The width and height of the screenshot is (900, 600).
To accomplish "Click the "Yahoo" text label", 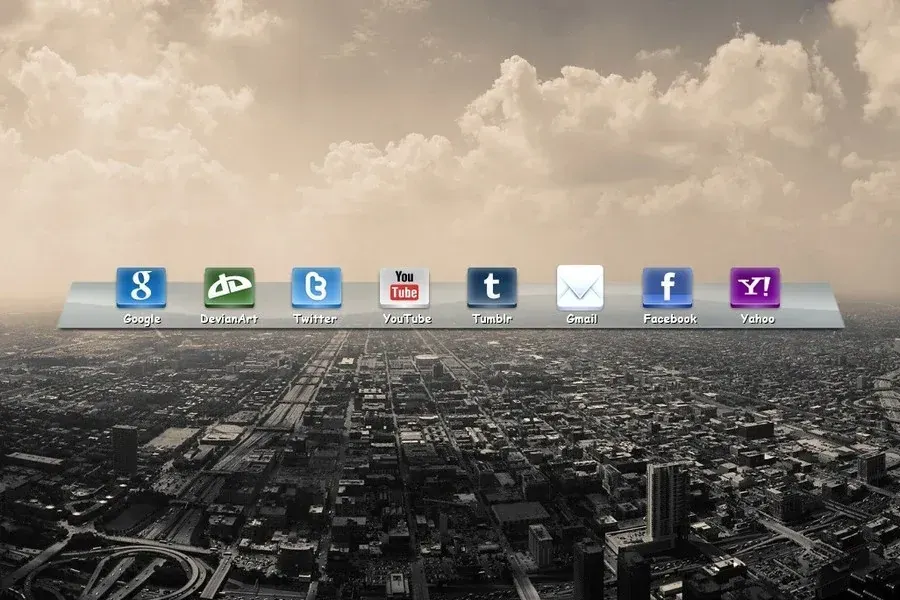I will pyautogui.click(x=758, y=319).
